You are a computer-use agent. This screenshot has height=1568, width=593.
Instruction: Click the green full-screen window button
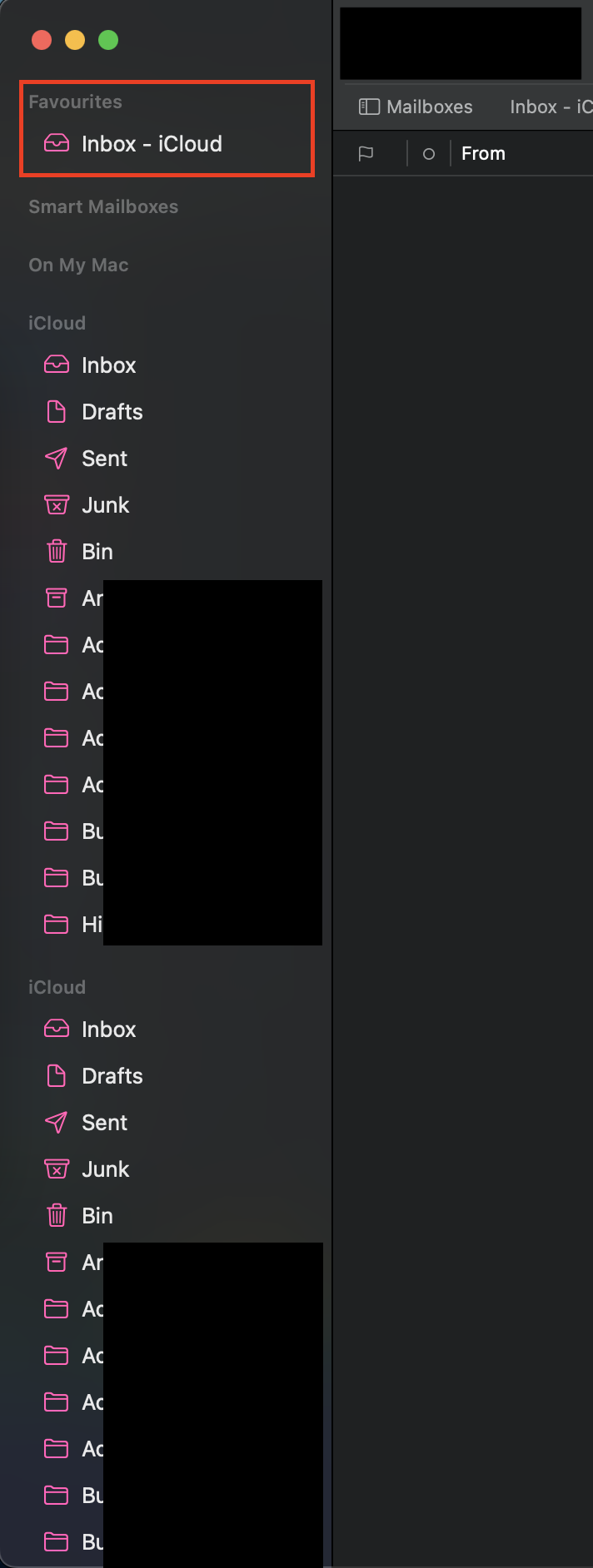(108, 40)
